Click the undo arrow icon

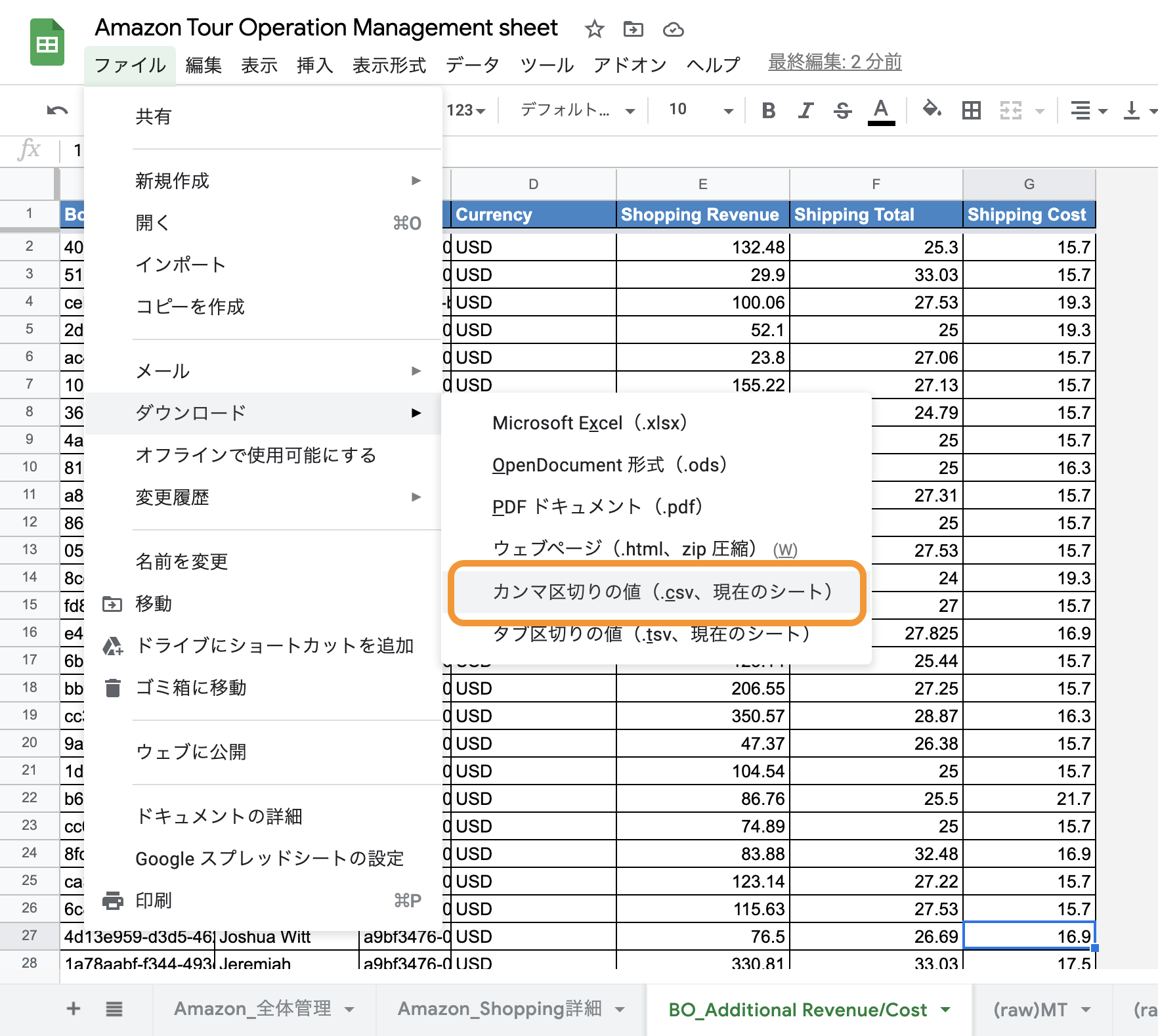point(57,110)
